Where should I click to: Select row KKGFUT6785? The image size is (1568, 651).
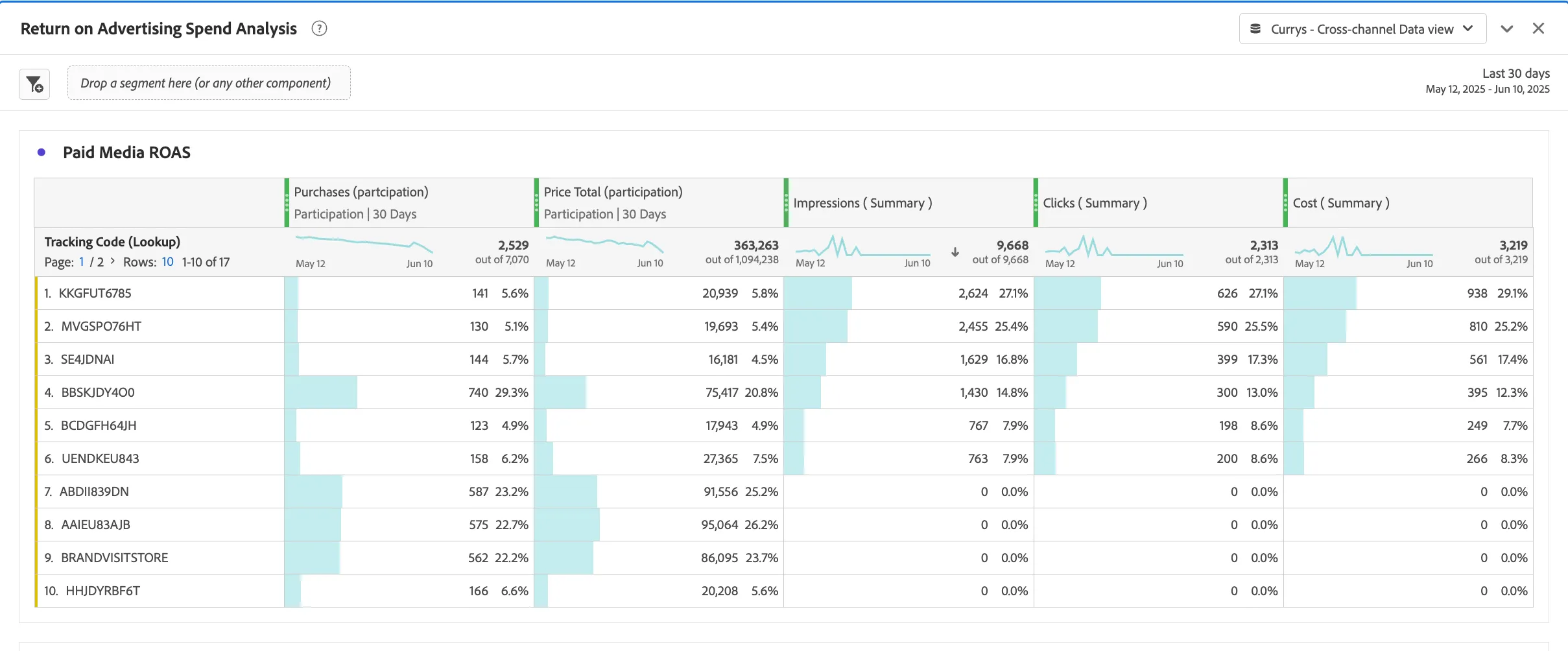point(784,293)
